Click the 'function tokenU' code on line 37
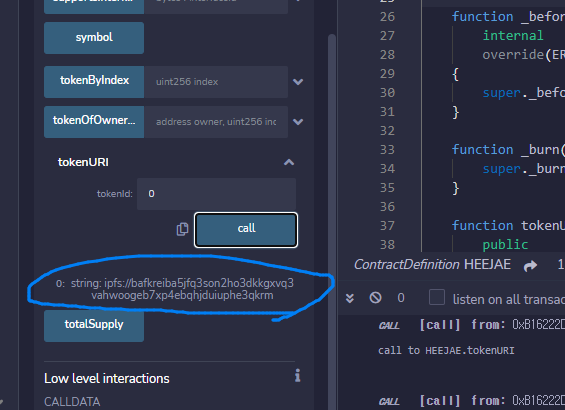565x410 pixels. coord(508,226)
